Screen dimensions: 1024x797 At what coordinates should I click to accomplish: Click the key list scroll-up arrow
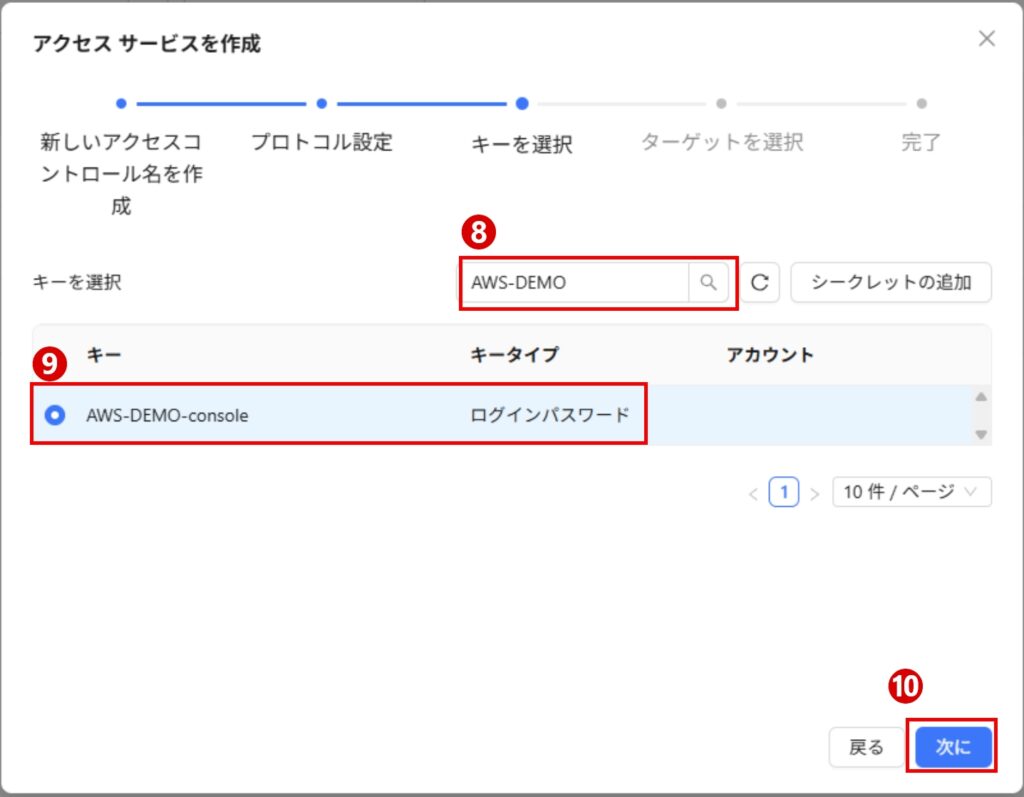[980, 398]
